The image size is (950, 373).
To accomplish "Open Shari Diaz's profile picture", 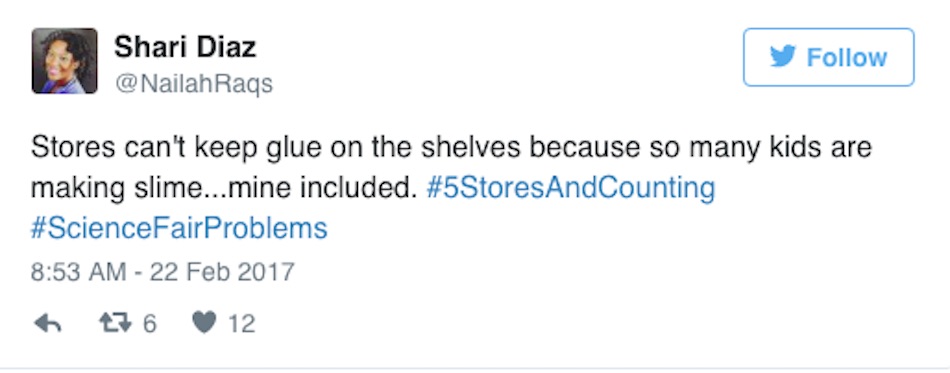I will tap(64, 61).
